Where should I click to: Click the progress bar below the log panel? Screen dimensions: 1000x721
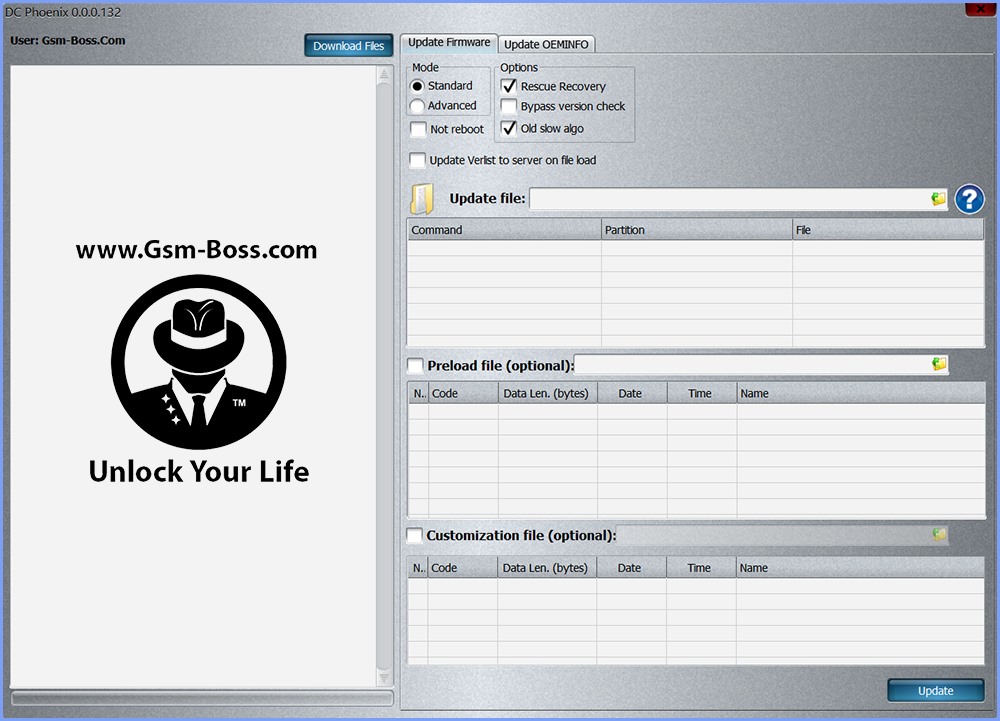[202, 698]
